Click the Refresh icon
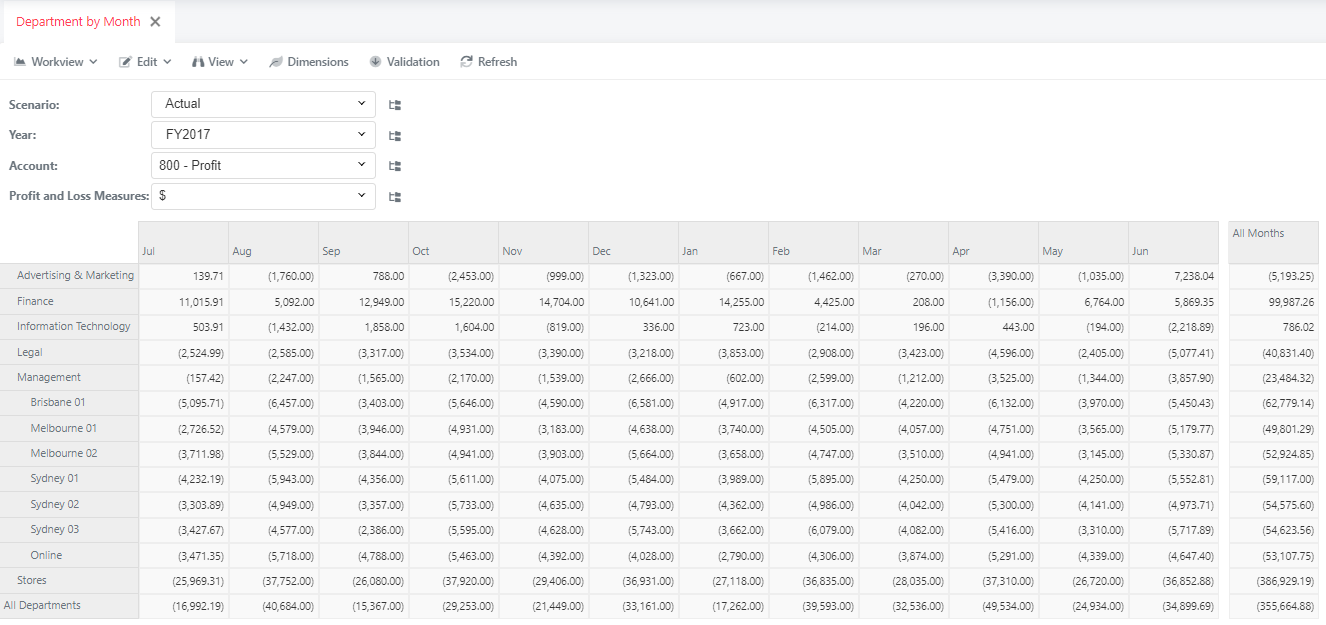This screenshot has height=625, width=1326. point(465,62)
